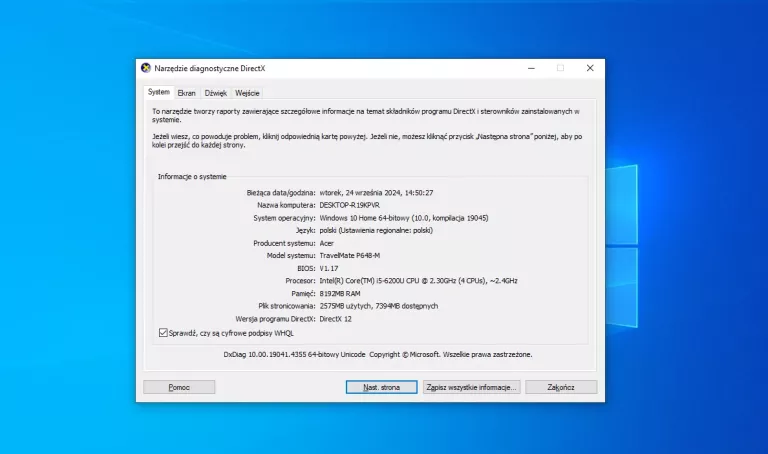Click the computer name DESKTOP-R19KPVR
Image resolution: width=768 pixels, height=454 pixels.
click(x=349, y=205)
